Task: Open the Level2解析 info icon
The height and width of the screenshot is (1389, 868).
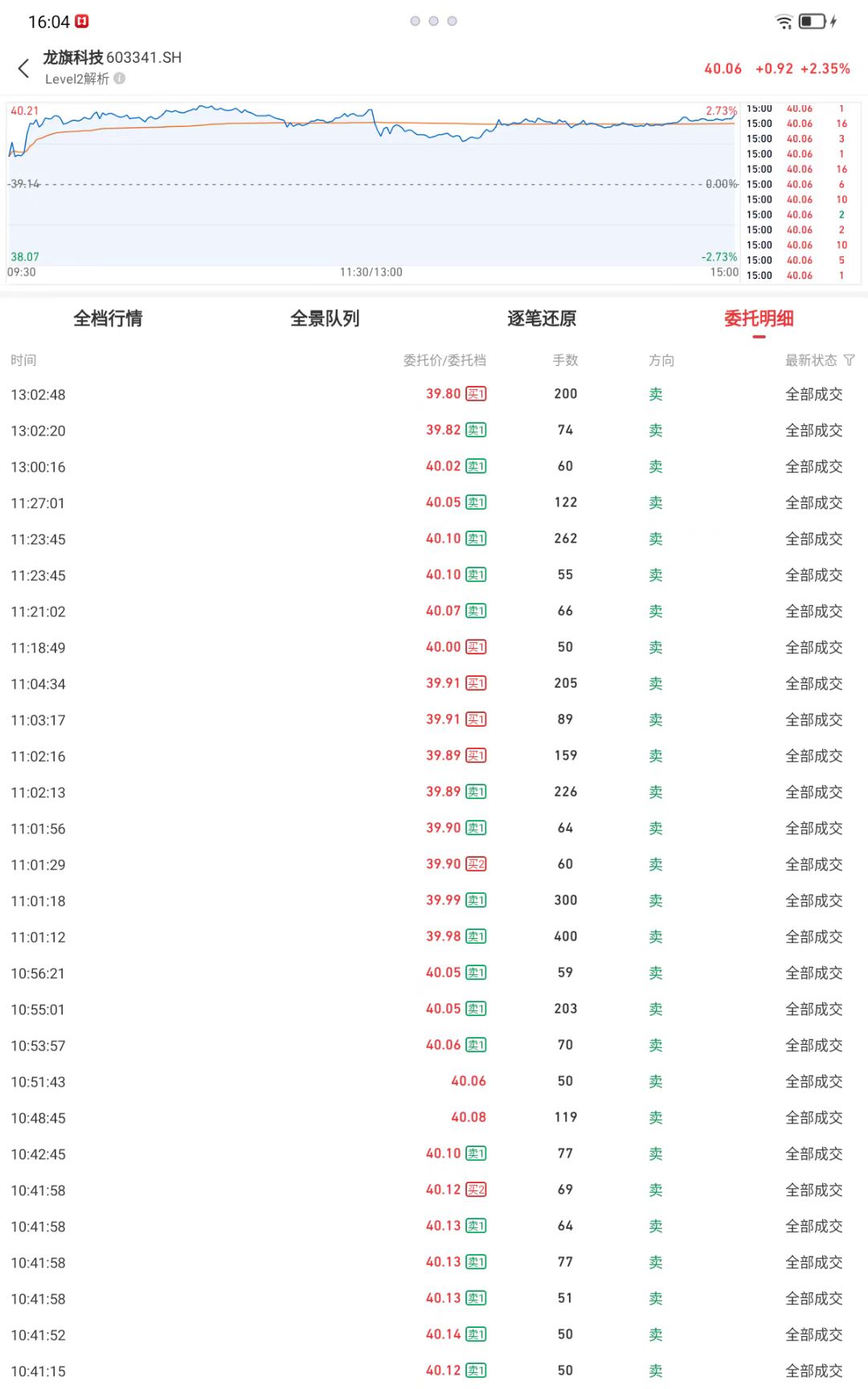Action: pos(120,78)
